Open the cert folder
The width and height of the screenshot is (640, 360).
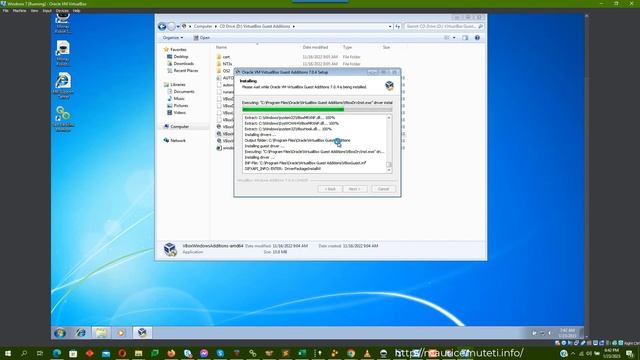tap(226, 57)
